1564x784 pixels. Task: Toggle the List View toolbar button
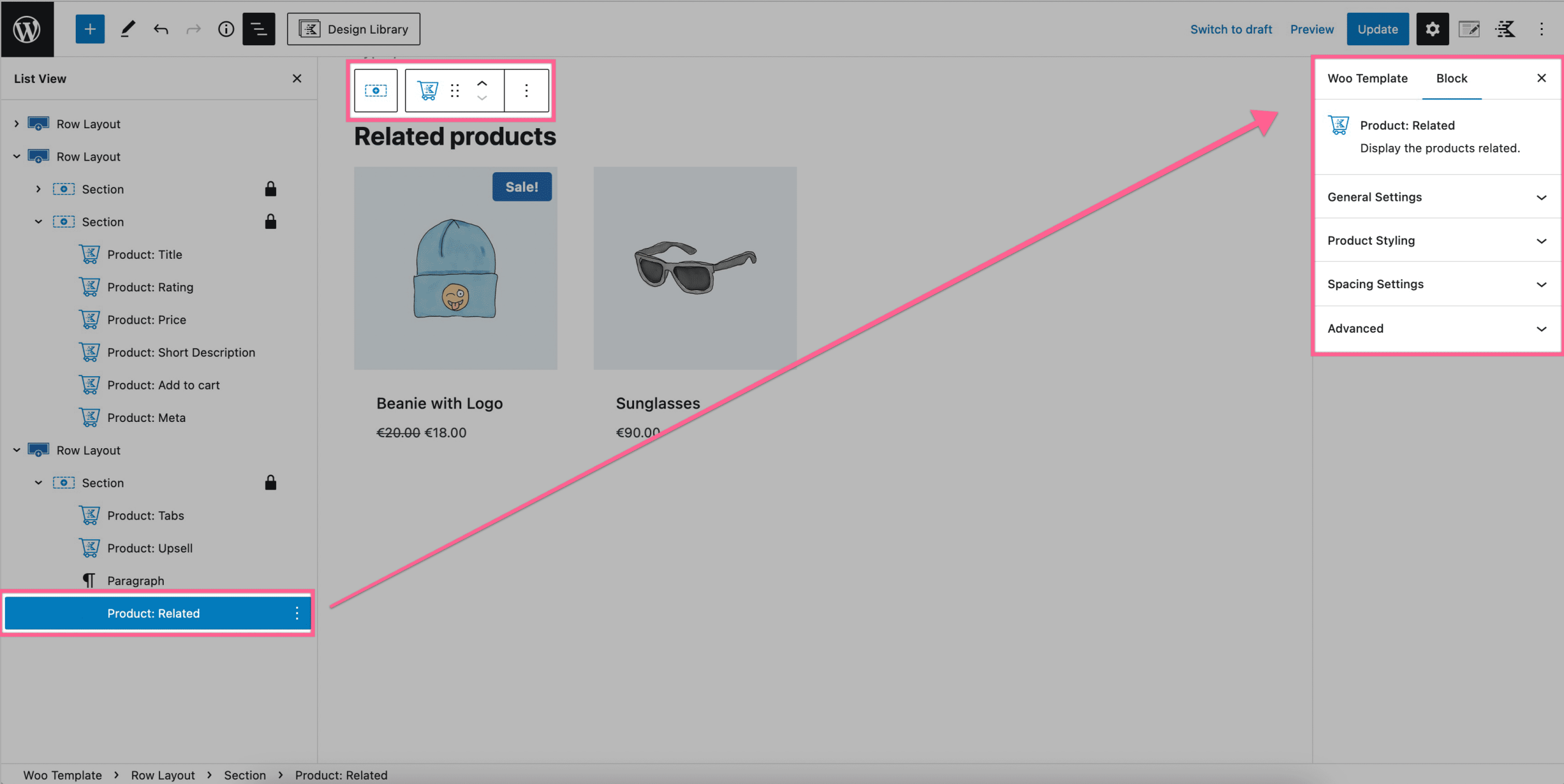[258, 29]
